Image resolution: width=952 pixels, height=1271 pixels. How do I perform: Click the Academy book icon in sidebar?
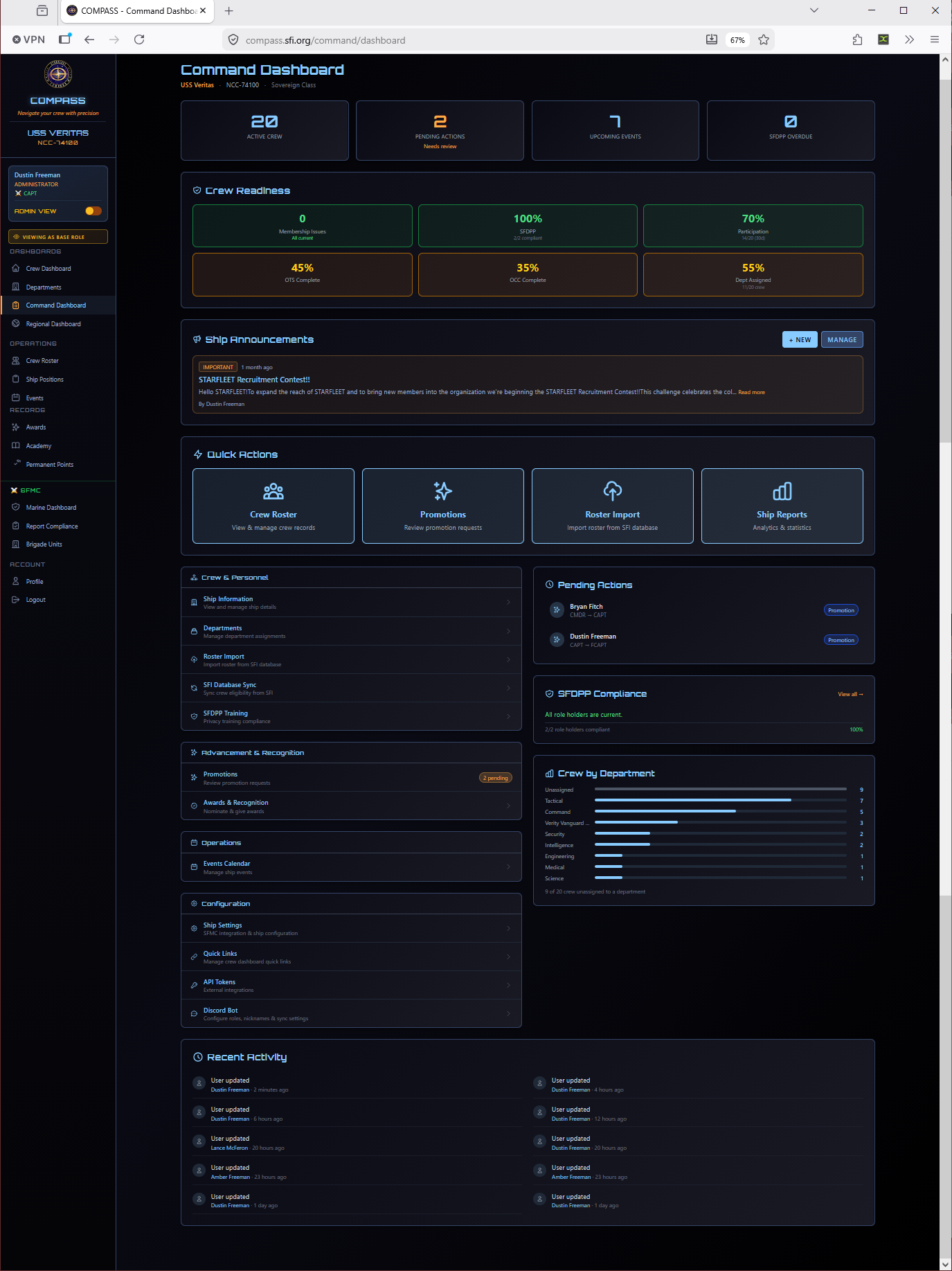point(16,446)
